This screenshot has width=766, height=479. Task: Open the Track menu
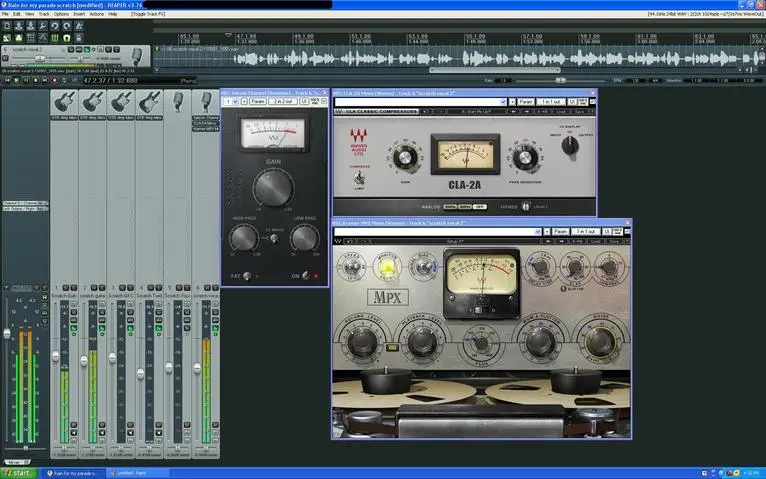pos(44,14)
